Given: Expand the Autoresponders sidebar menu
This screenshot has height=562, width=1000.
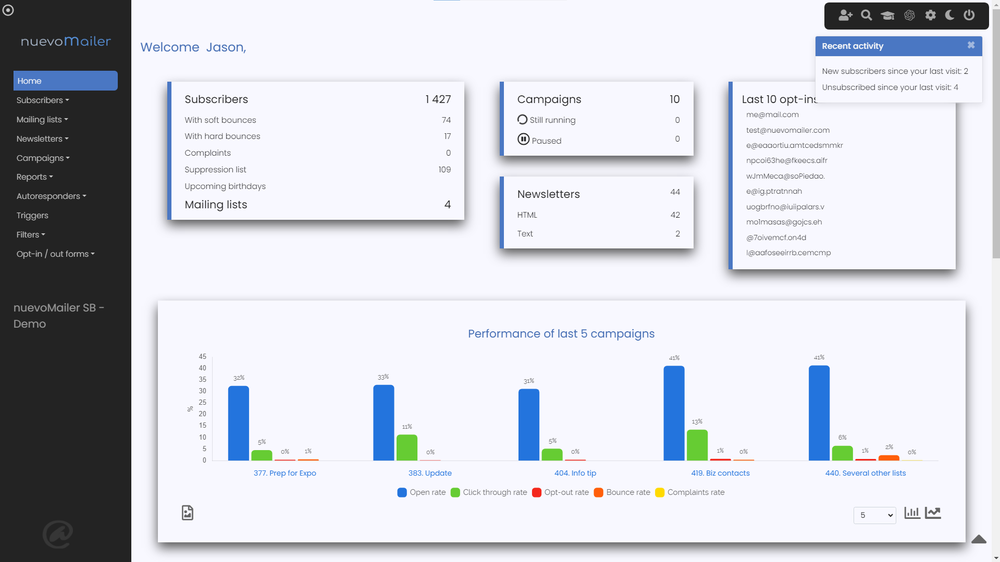Looking at the screenshot, I should point(51,196).
